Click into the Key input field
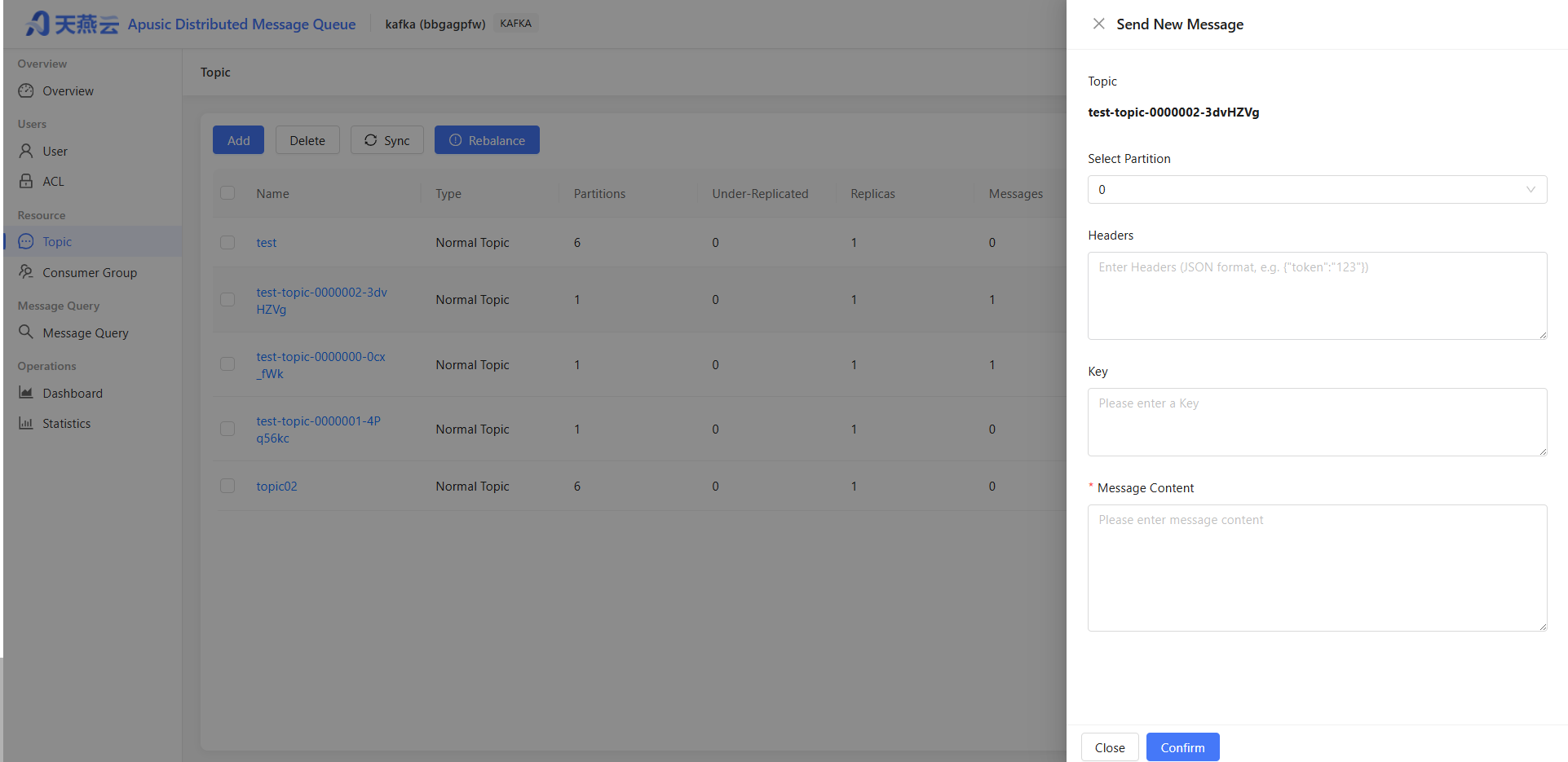1568x762 pixels. coord(1317,422)
